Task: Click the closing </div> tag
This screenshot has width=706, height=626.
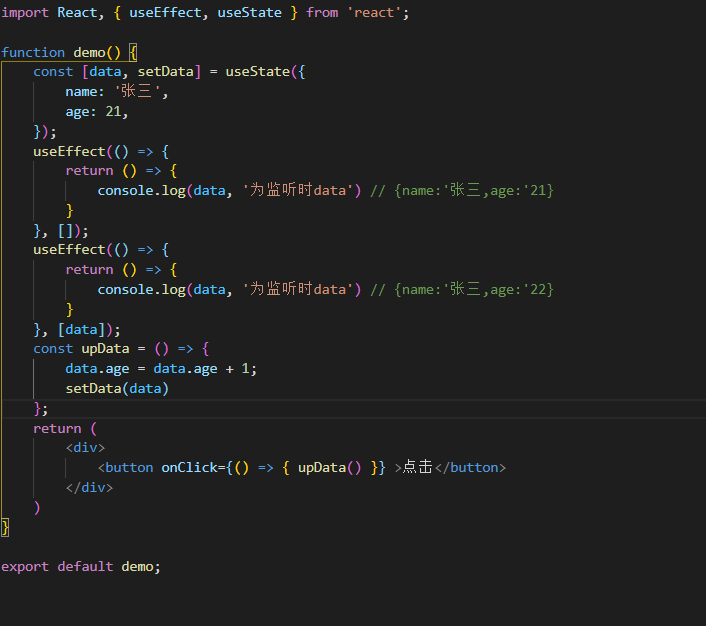Action: 89,487
